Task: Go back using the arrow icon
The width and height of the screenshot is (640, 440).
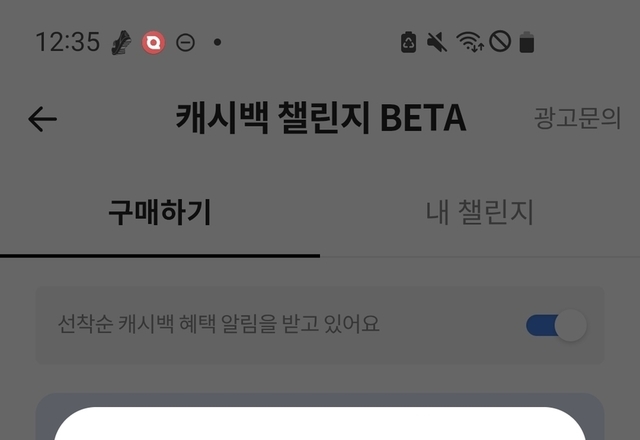Action: tap(42, 119)
